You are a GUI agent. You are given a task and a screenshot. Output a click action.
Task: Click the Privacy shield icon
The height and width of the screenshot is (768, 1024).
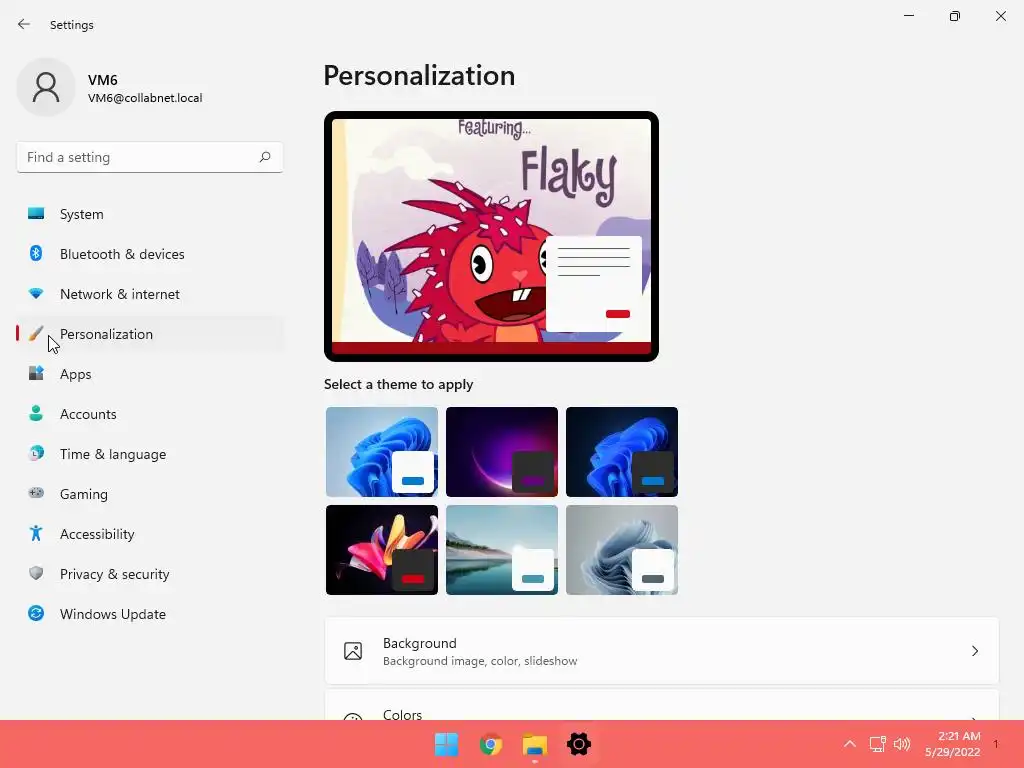[36, 573]
